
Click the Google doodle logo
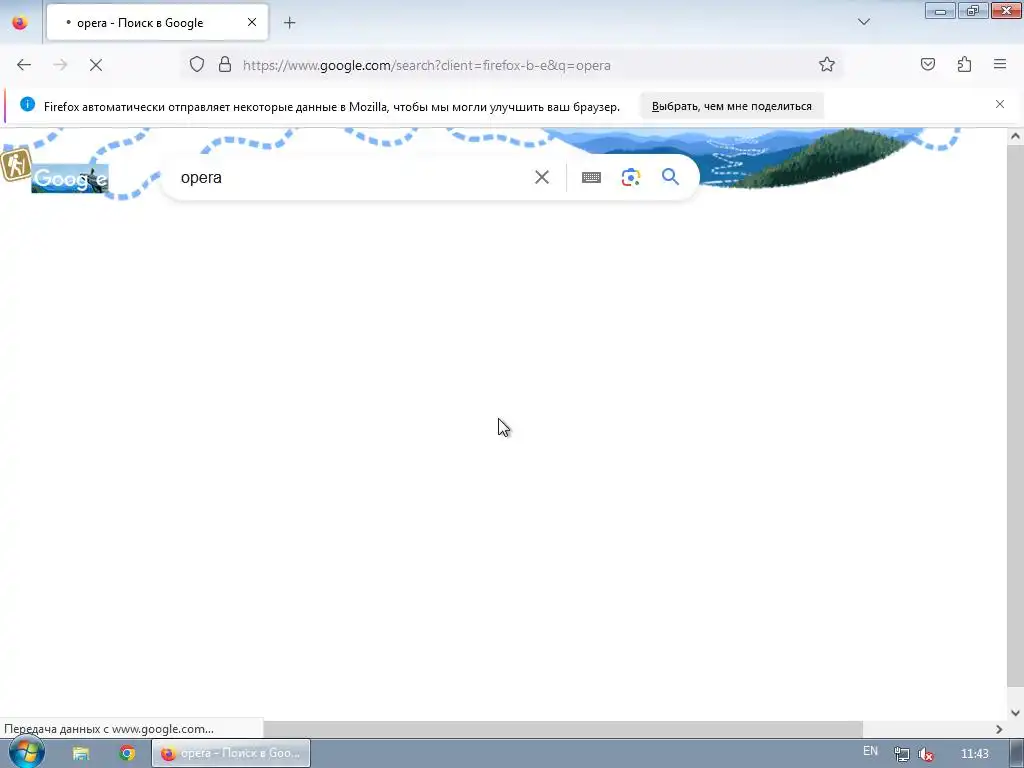coord(70,179)
